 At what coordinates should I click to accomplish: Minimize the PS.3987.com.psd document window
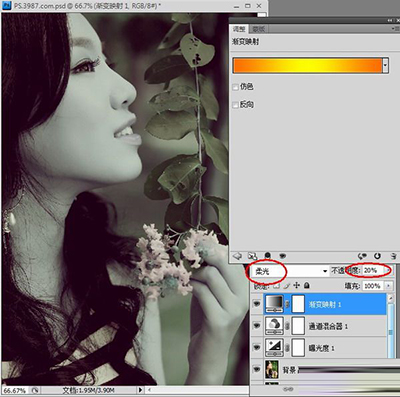tap(237, 6)
